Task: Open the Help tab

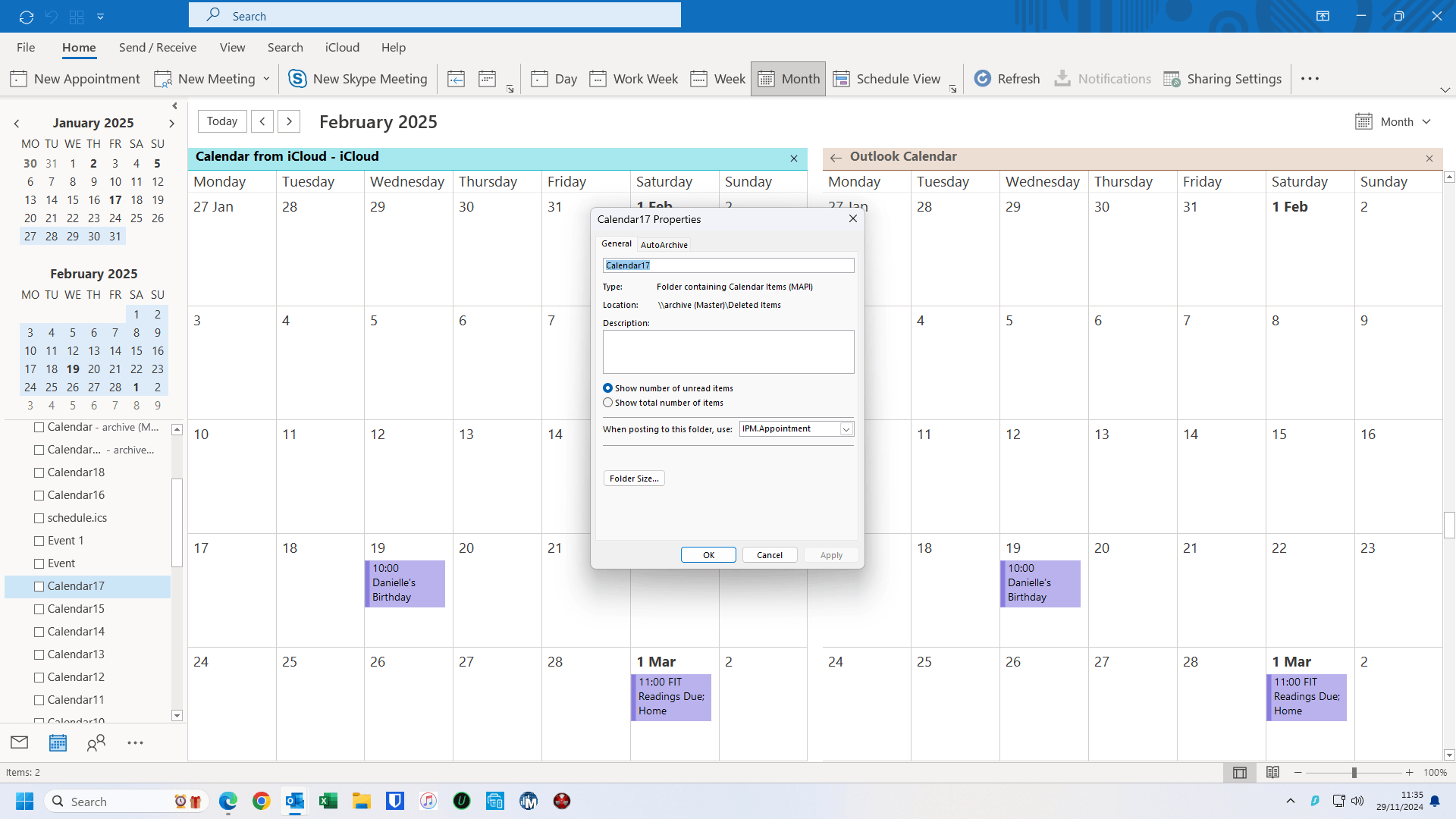Action: pyautogui.click(x=394, y=47)
